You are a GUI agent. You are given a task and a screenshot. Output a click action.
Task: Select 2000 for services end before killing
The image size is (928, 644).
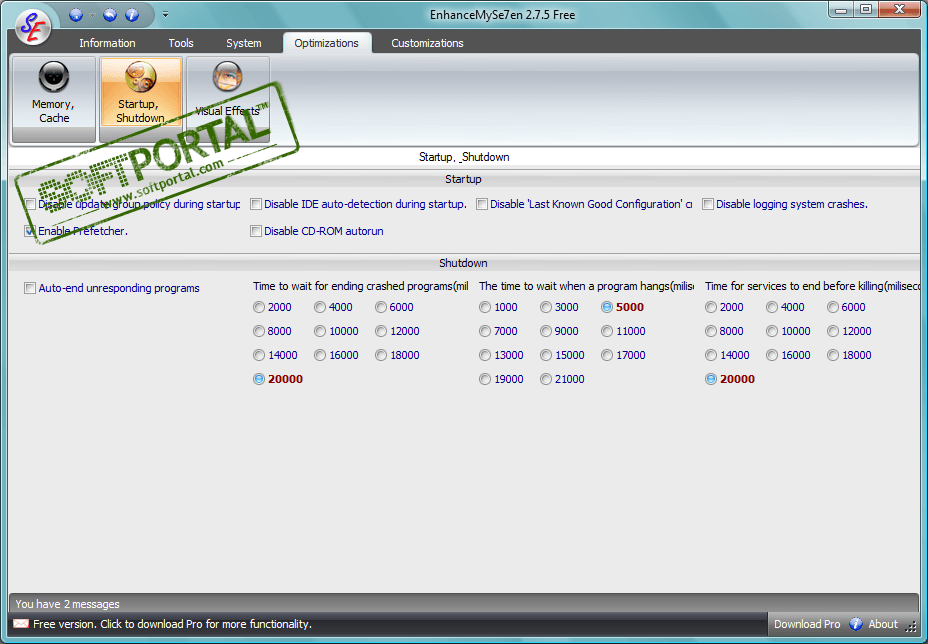(x=724, y=307)
